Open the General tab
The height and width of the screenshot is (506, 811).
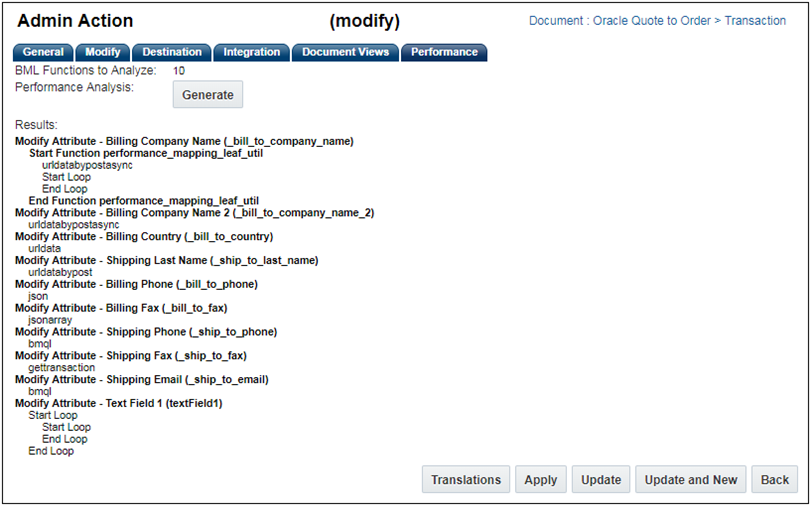click(x=42, y=52)
